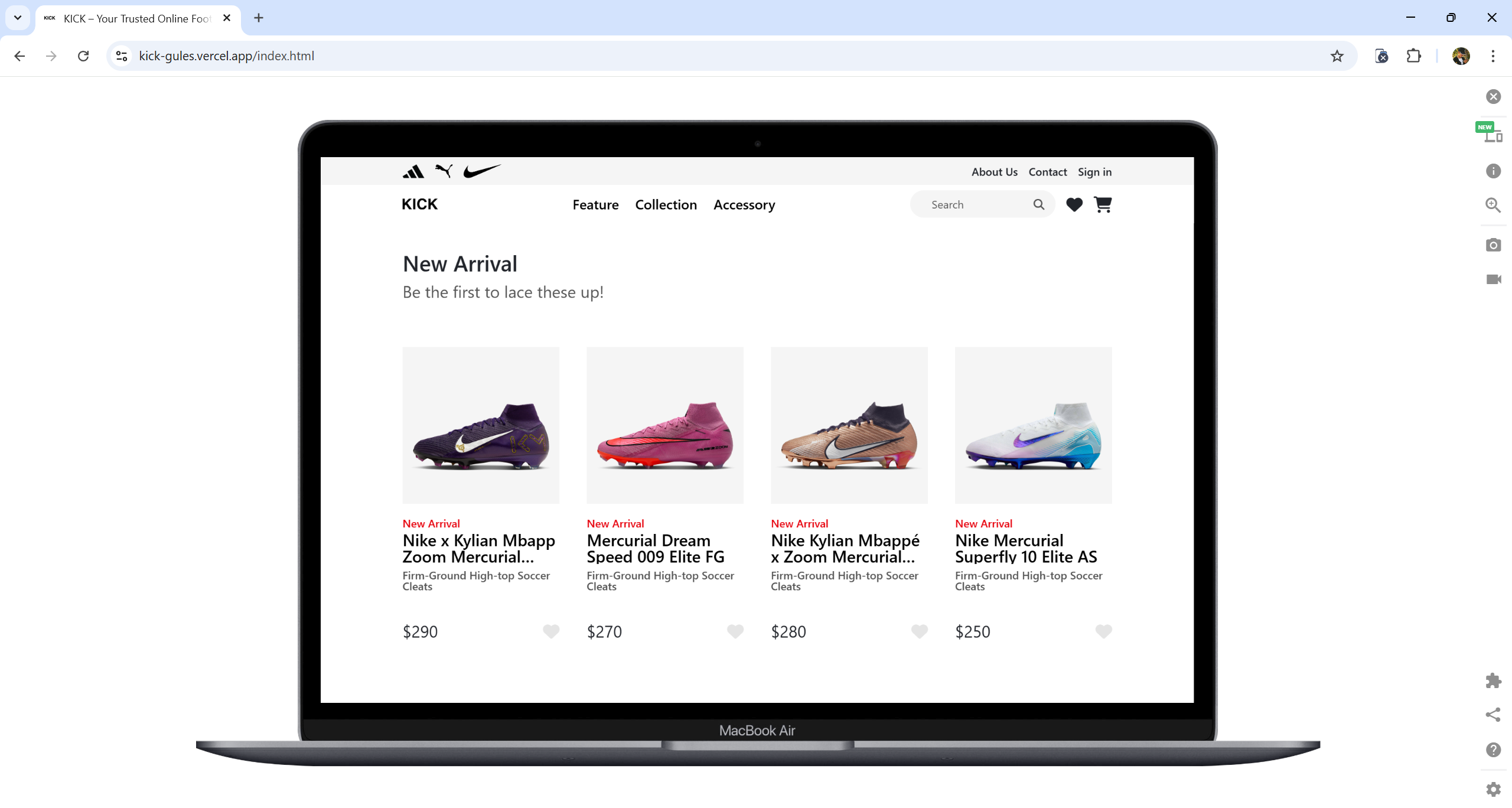The image size is (1512, 808).
Task: Open the Nike Mercurial Superfly 10 Elite AS title
Action: click(1027, 549)
